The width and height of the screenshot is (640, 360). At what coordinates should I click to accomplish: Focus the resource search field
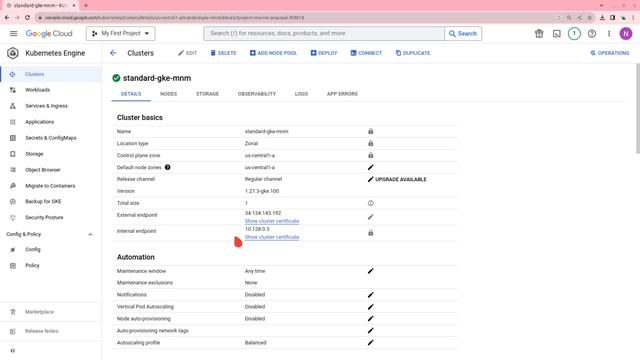(324, 33)
